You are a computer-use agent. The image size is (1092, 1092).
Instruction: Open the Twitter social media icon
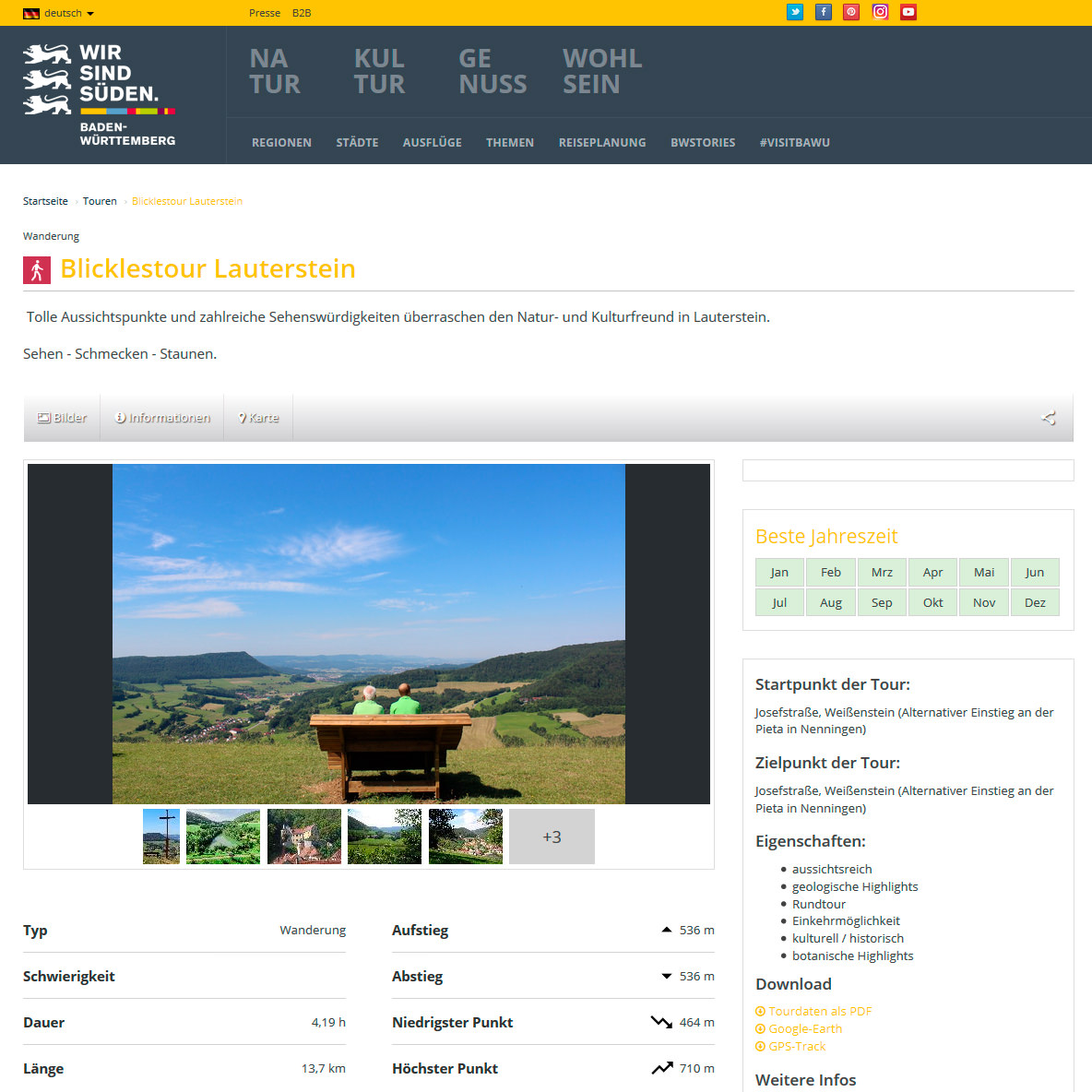tap(795, 12)
